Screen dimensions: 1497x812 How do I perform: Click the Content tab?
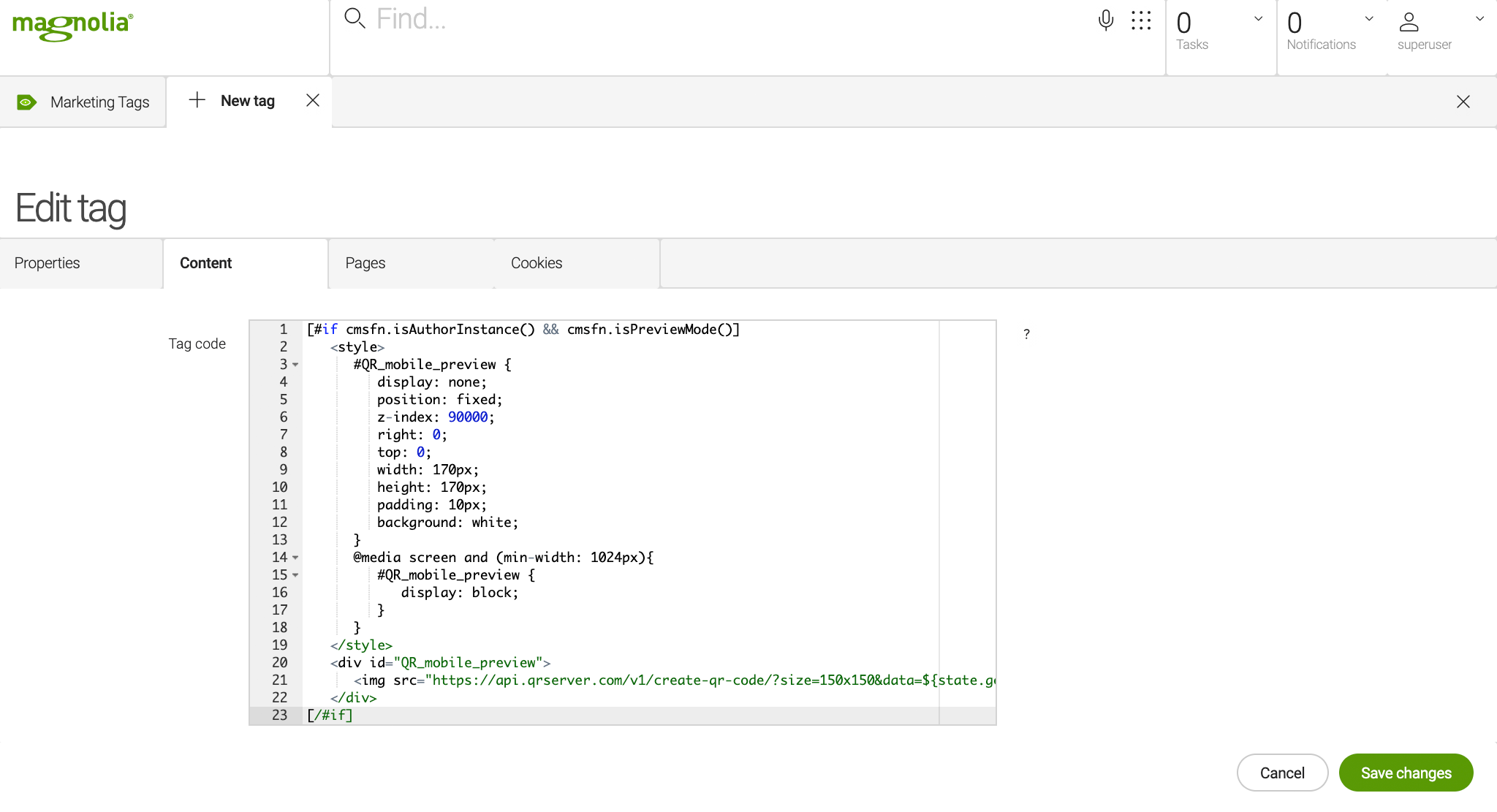coord(206,263)
